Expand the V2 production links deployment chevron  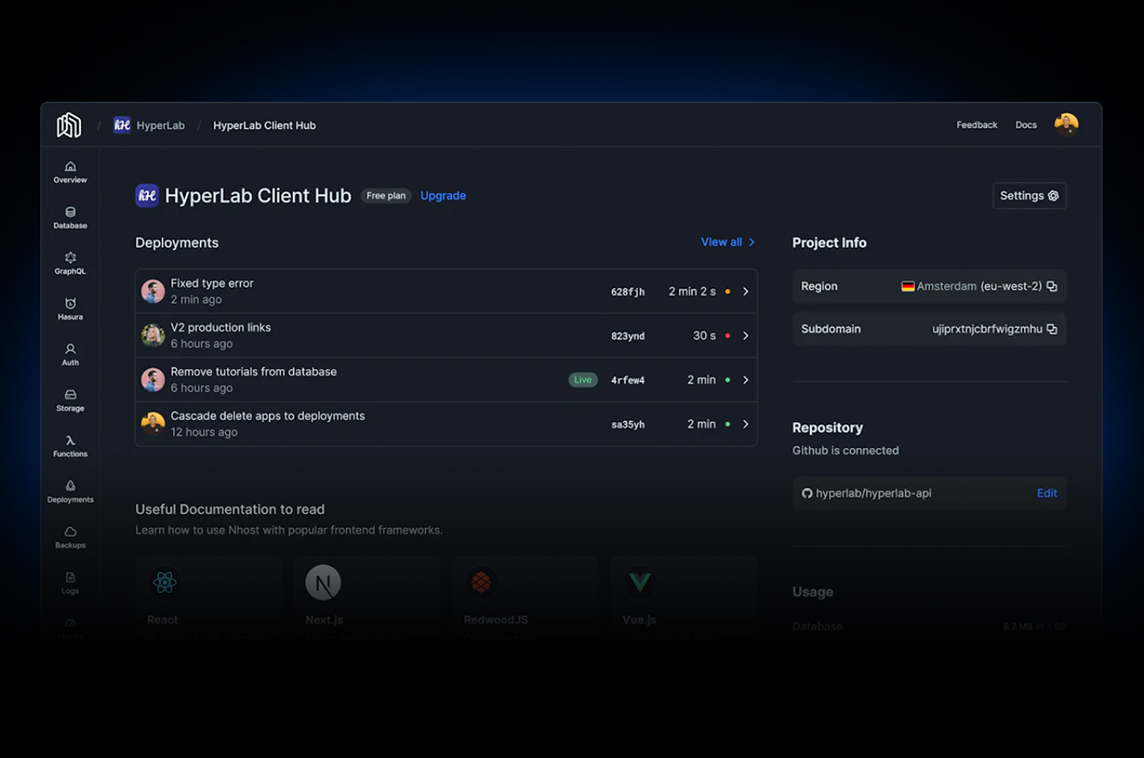(746, 336)
